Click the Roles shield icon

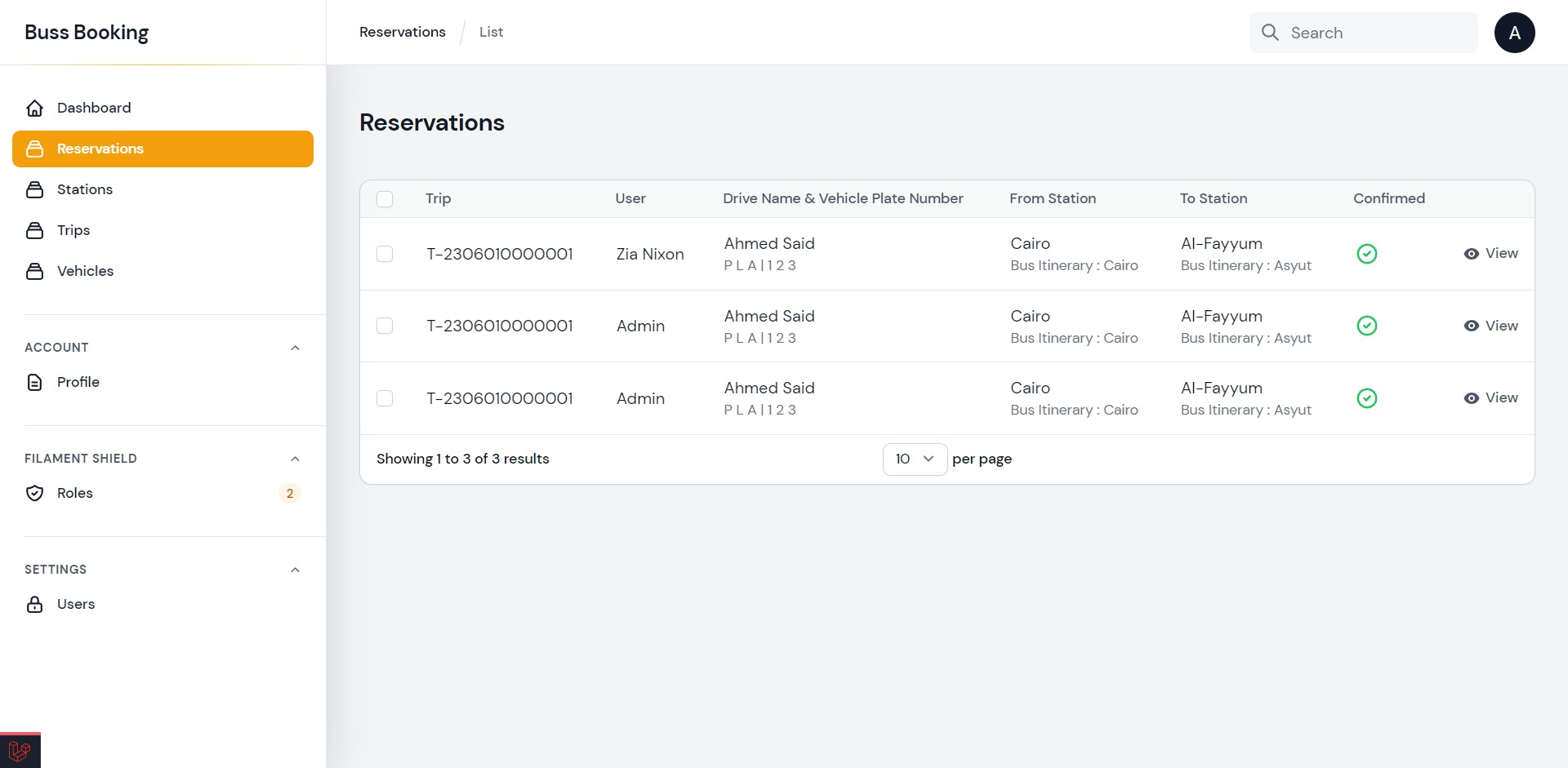34,493
